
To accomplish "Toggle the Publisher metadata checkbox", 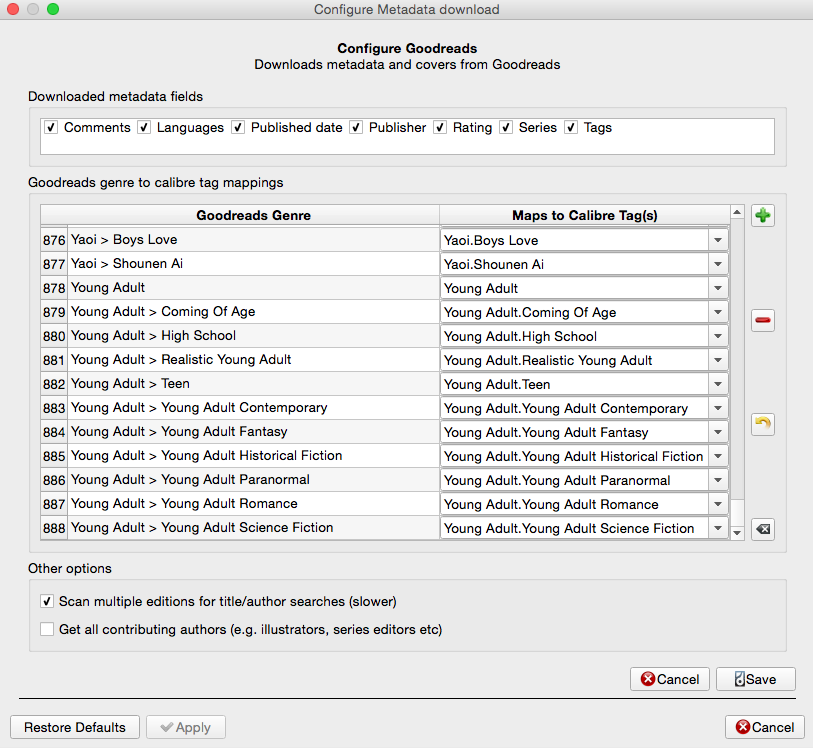I will click(356, 128).
